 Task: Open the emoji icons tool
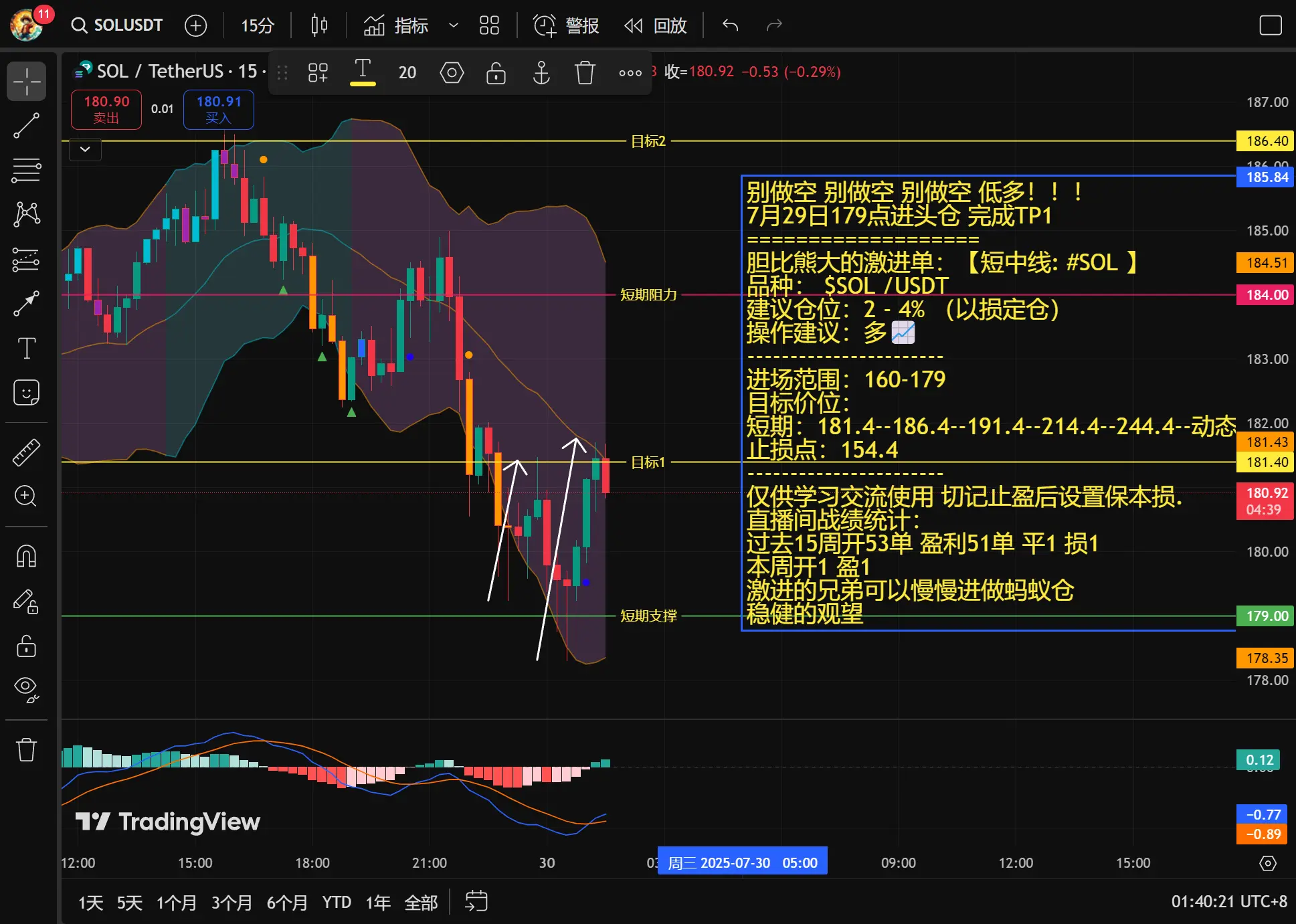pos(26,393)
